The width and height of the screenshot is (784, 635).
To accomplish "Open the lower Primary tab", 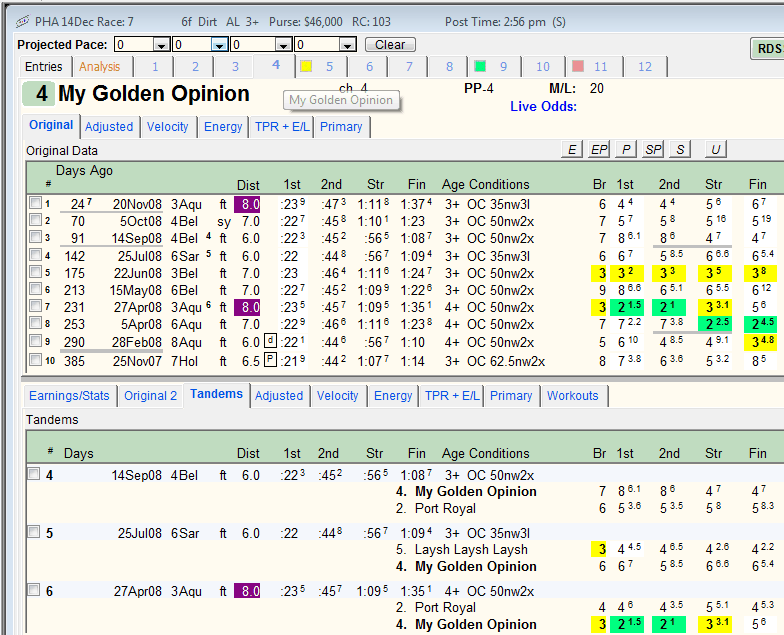I will 511,396.
